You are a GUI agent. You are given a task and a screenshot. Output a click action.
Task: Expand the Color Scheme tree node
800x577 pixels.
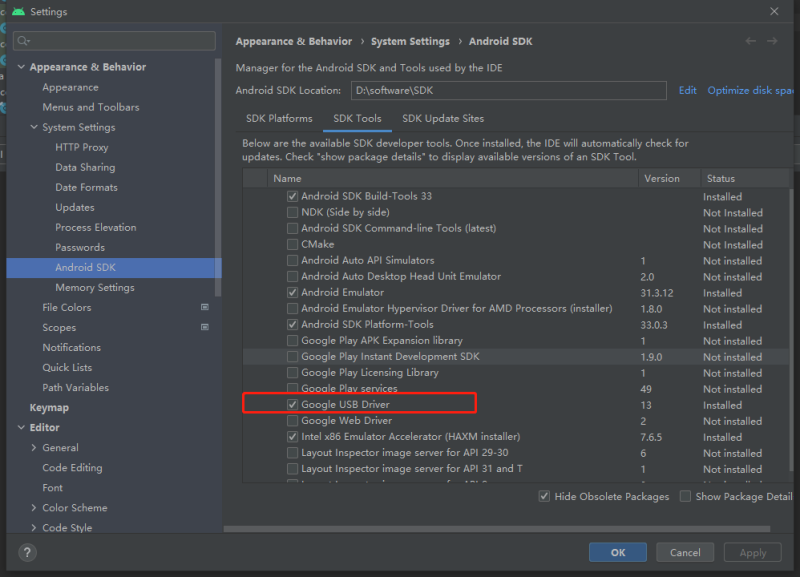click(x=34, y=508)
